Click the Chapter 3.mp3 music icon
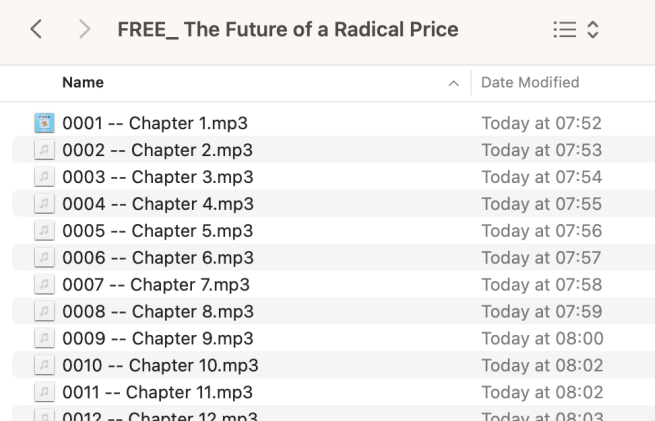This screenshot has width=655, height=421. [x=44, y=177]
